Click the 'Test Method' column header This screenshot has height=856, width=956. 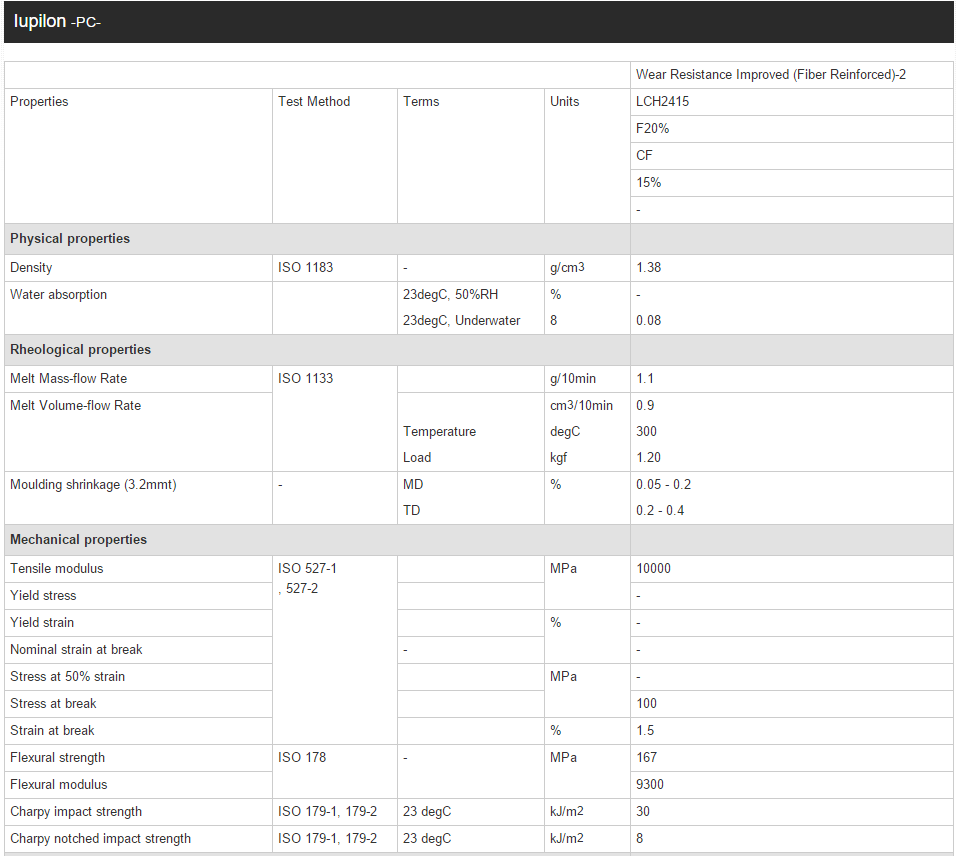tap(314, 101)
